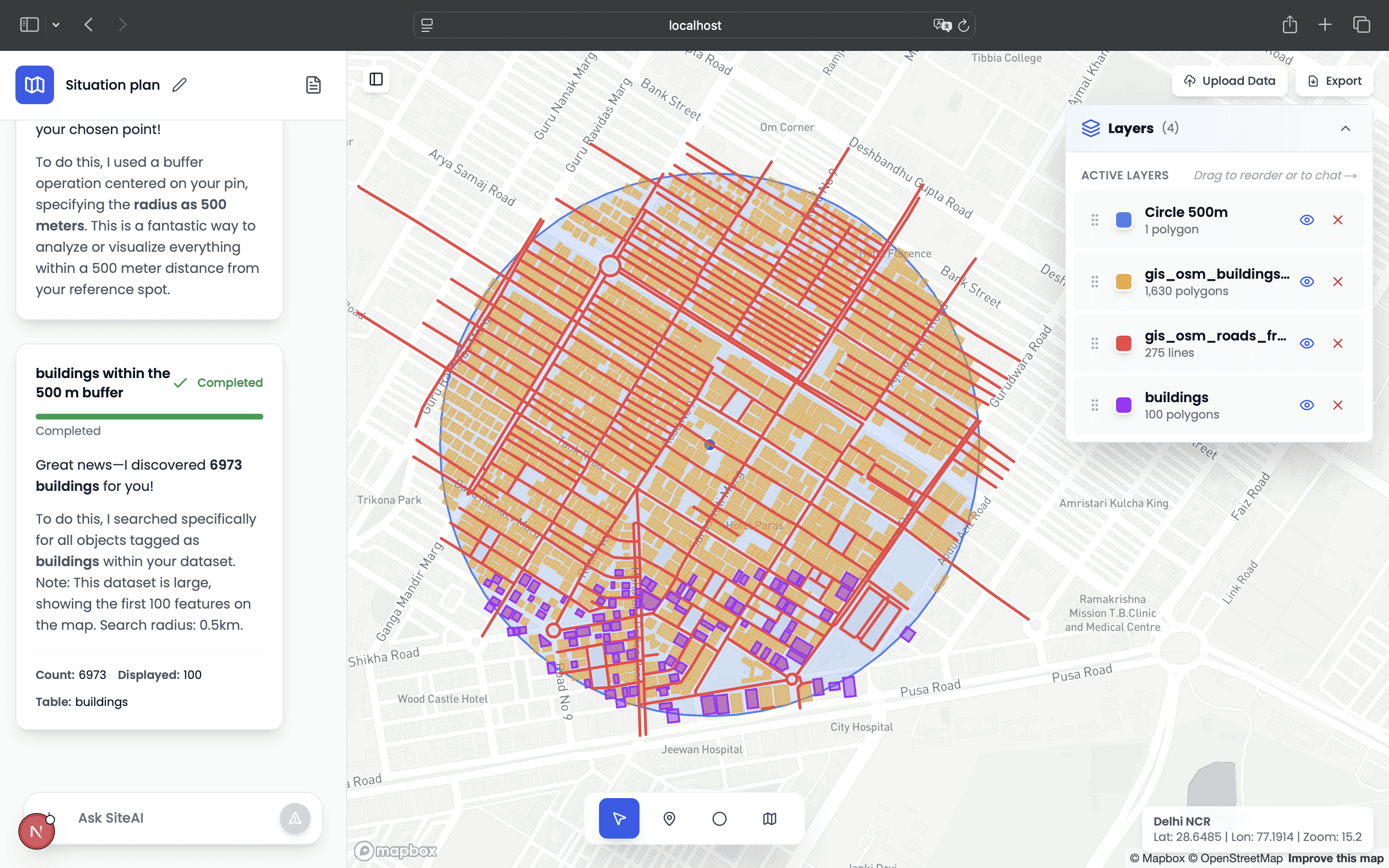Toggle the chat sidebar panel icon on map

(376, 79)
